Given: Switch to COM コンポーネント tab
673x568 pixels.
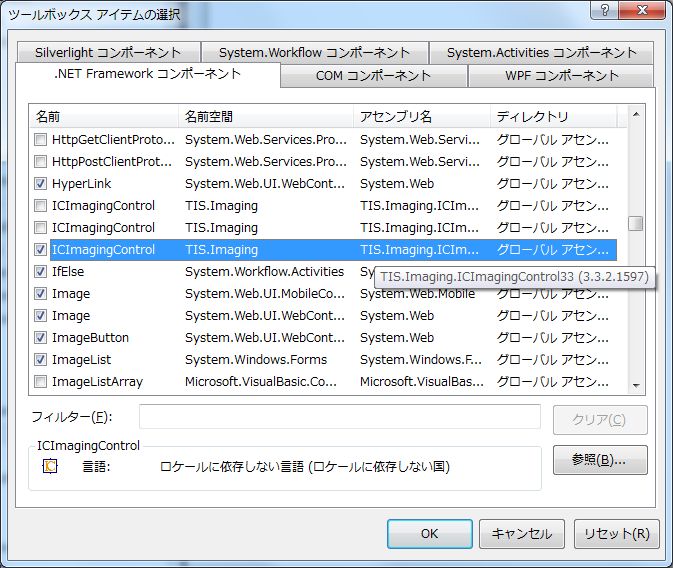Looking at the screenshot, I should tap(373, 76).
